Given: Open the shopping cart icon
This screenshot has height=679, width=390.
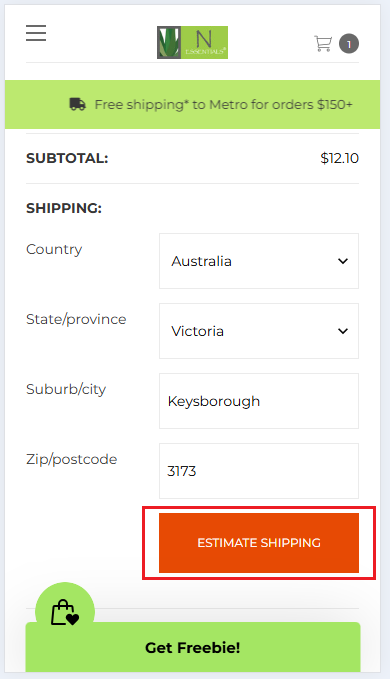Looking at the screenshot, I should point(323,43).
